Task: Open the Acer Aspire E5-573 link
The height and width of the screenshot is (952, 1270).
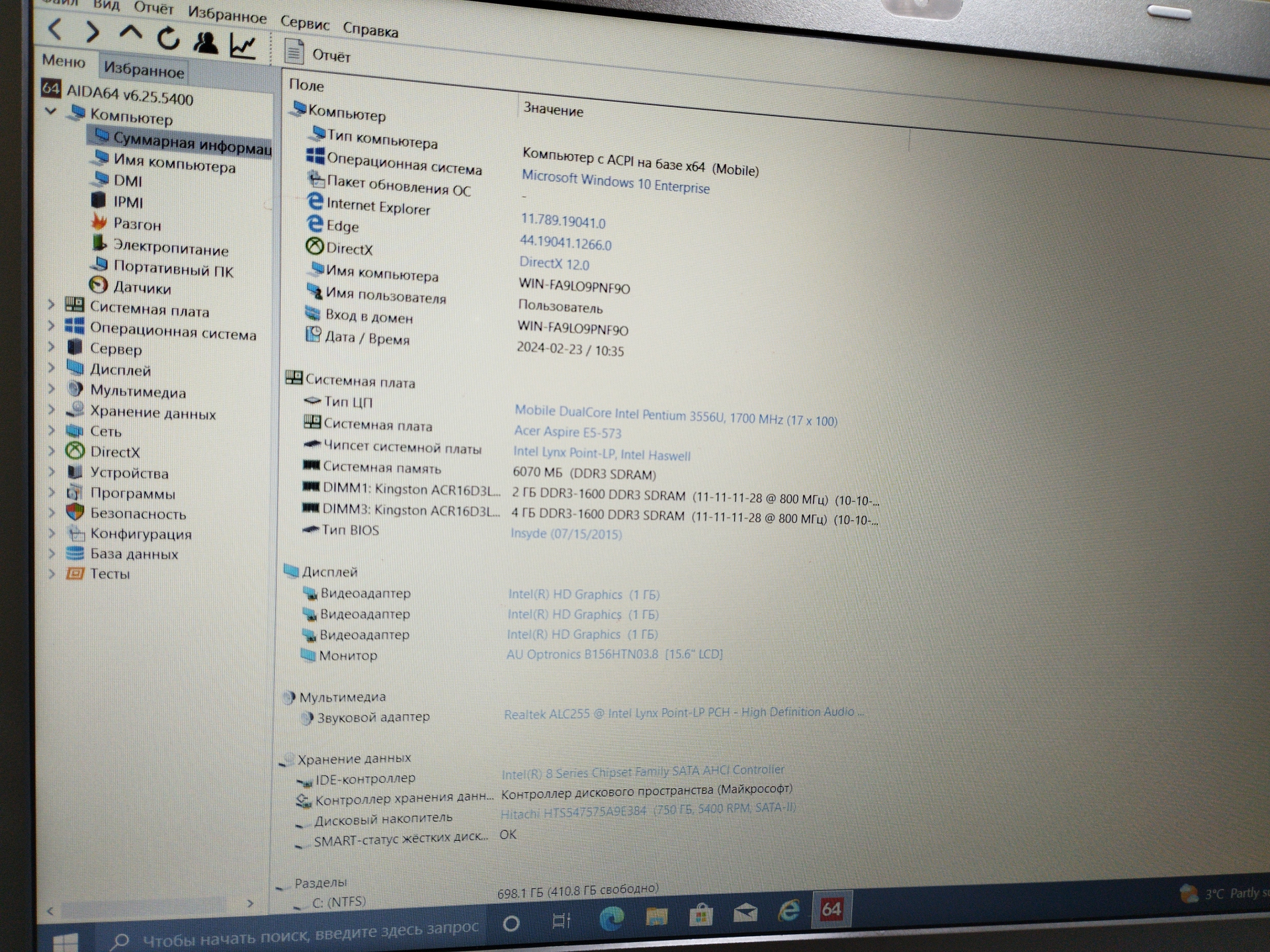Action: 568,432
